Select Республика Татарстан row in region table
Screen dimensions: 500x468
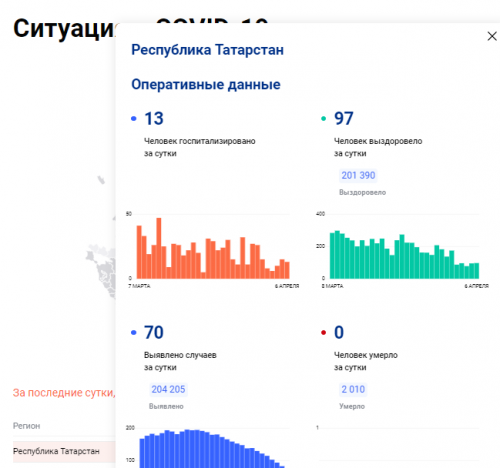(64, 451)
